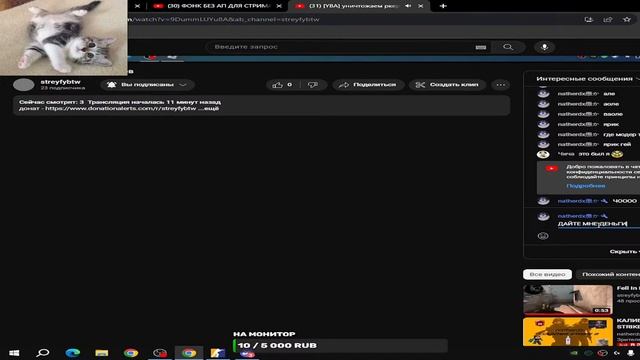The image size is (640, 360).
Task: Click the browser address bar URL
Action: click(x=224, y=20)
